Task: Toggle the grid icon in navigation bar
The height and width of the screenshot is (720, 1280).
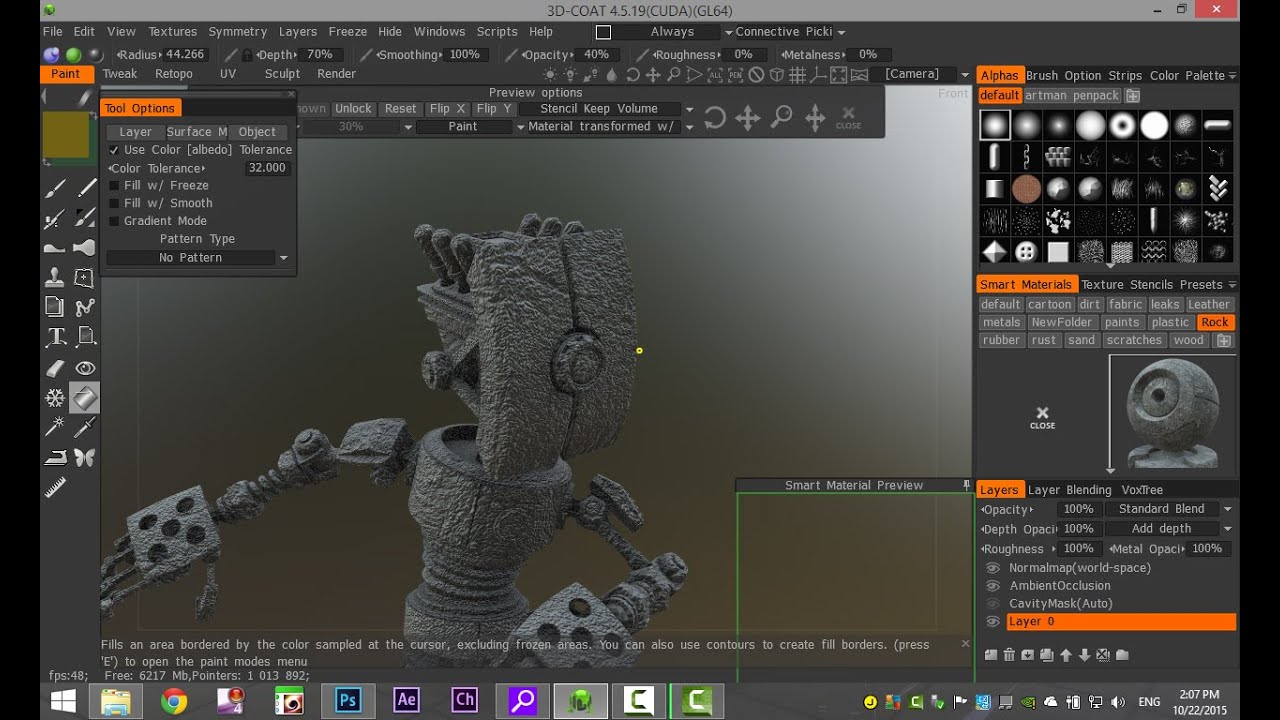Action: (797, 74)
